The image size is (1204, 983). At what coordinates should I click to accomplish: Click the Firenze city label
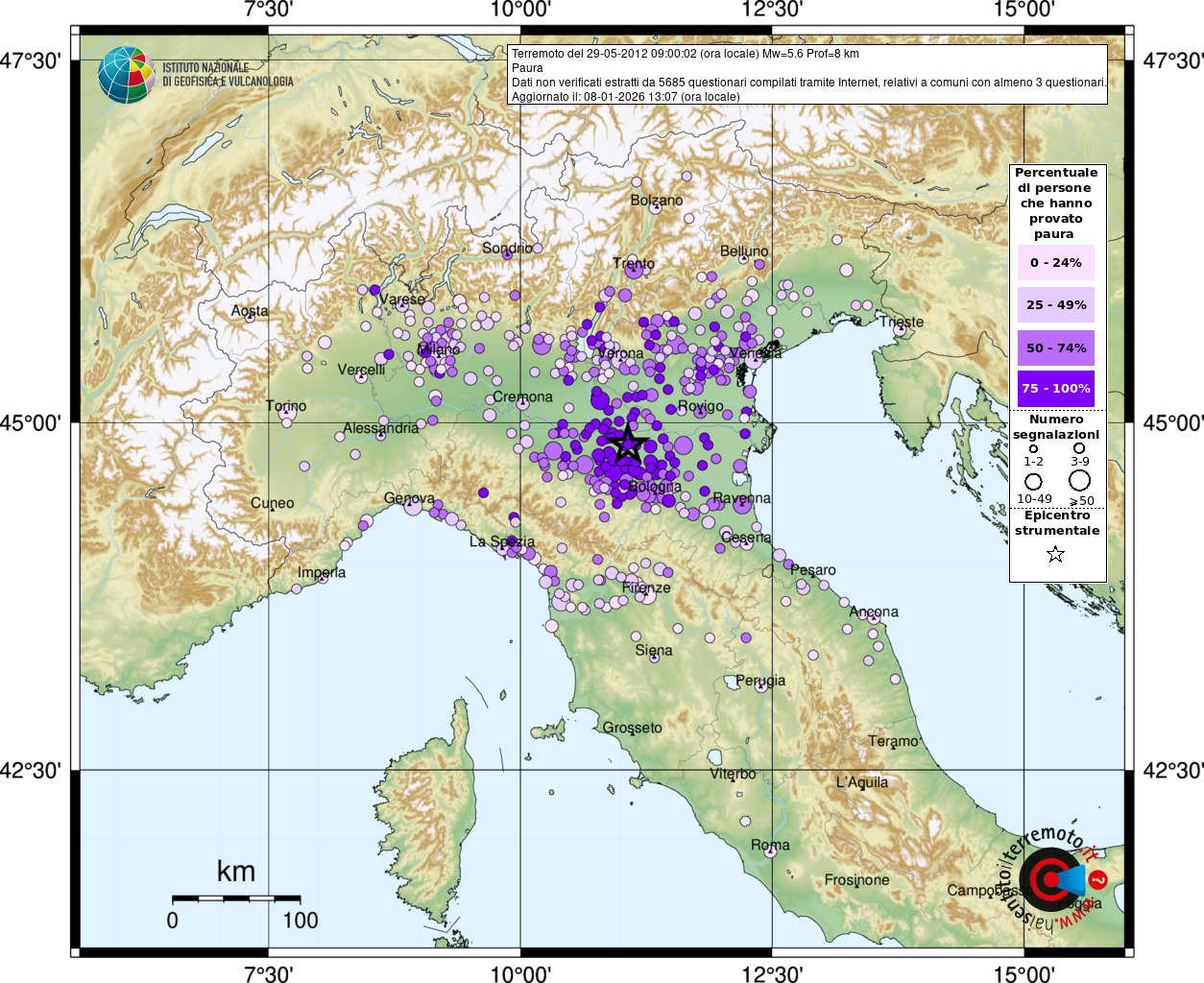(x=646, y=587)
